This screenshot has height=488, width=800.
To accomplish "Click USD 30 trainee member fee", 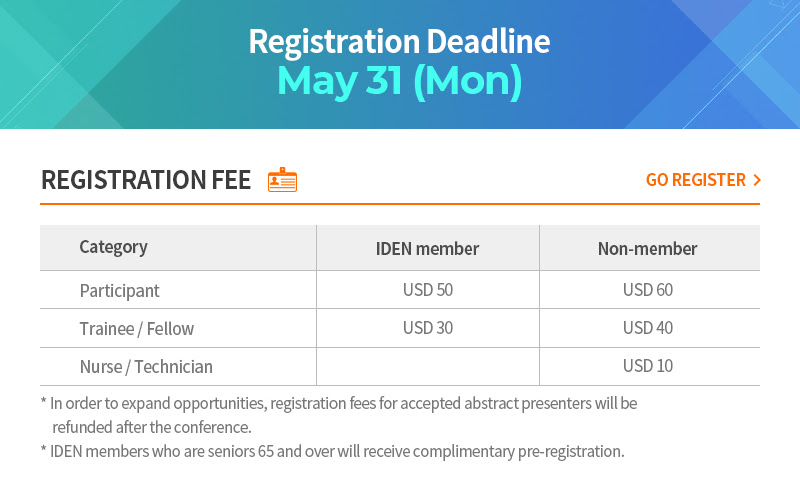I will click(428, 328).
